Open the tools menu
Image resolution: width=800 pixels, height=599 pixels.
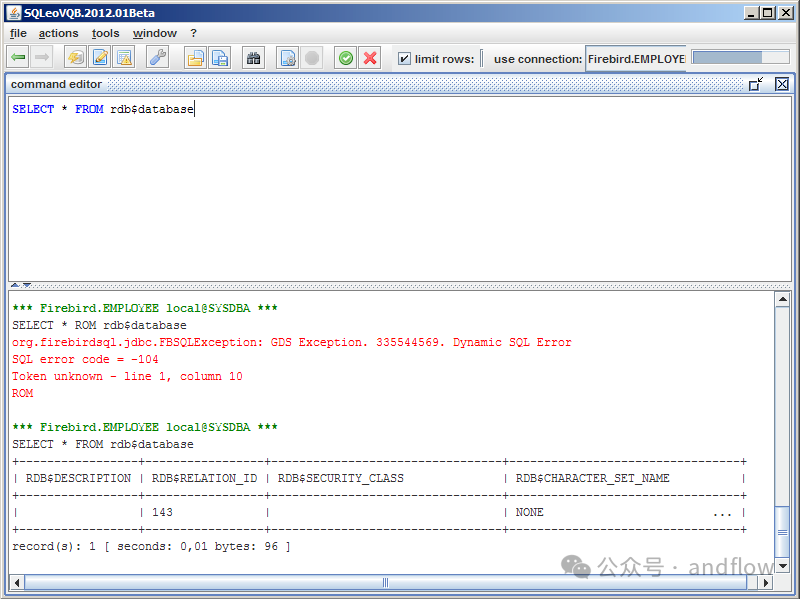pos(105,33)
